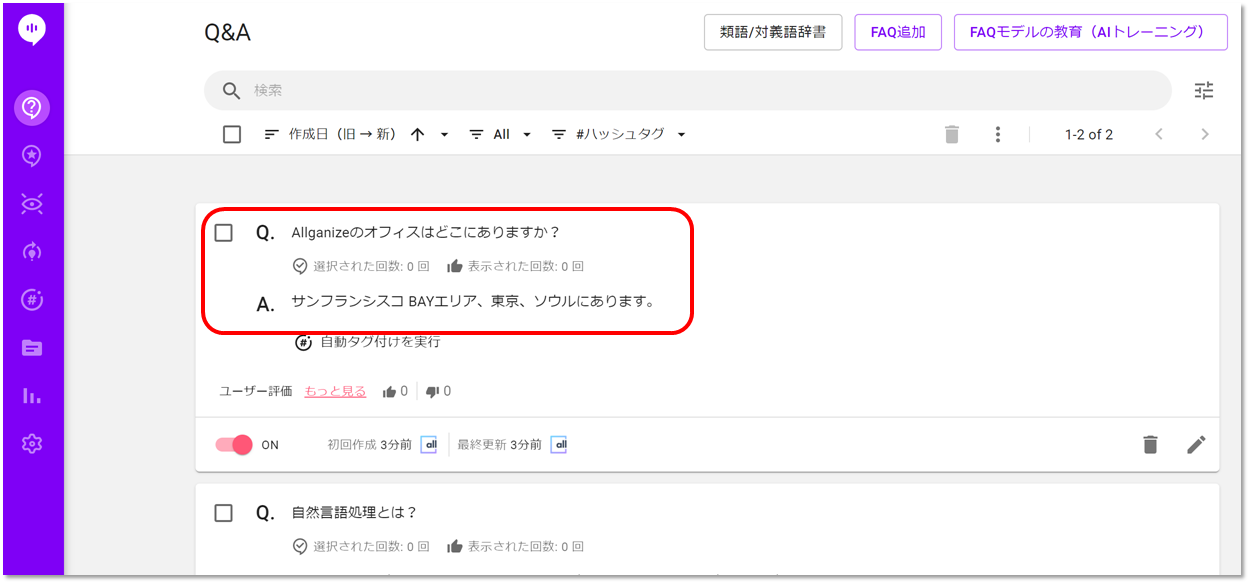Screen dimensions: 1250x584
Task: Open the star badge sidebar item
Action: coord(32,155)
